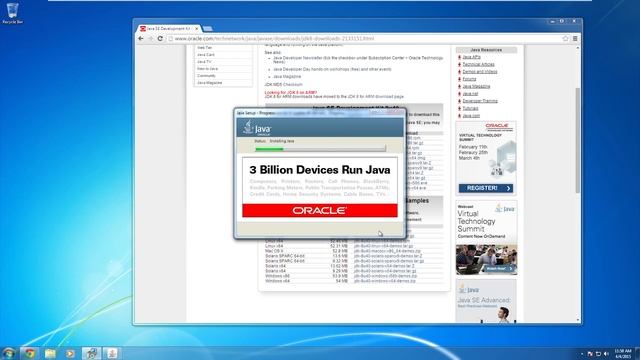
Task: Maximize the Chrome window
Action: (x=562, y=21)
